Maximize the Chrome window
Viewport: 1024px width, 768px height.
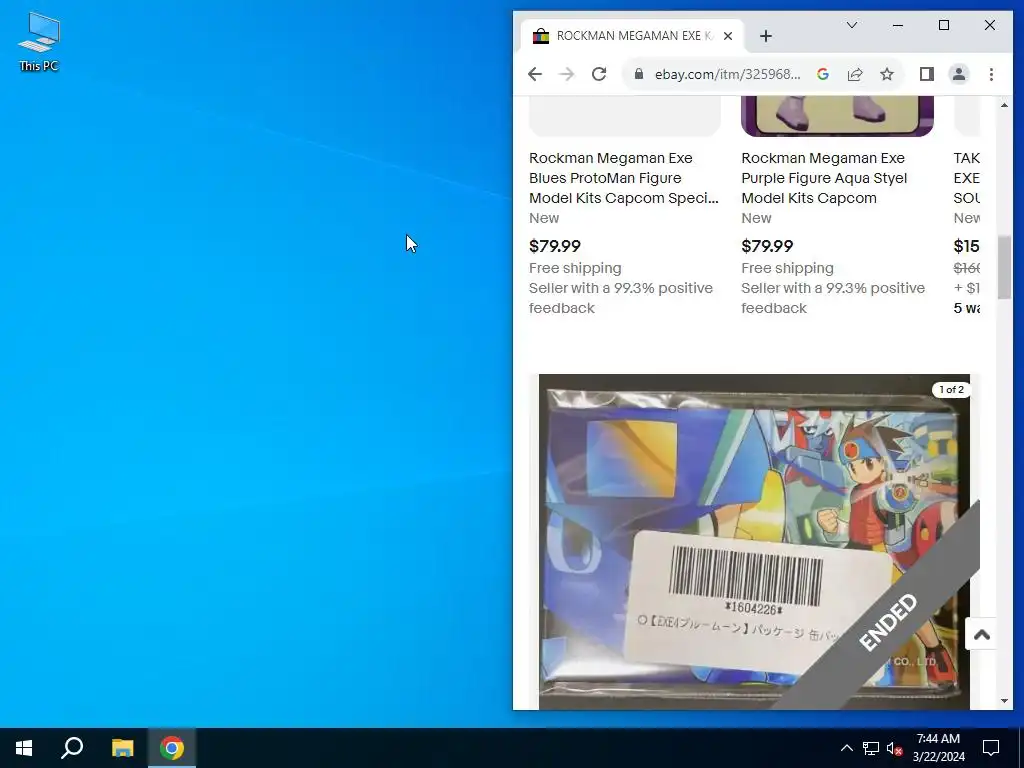click(944, 25)
